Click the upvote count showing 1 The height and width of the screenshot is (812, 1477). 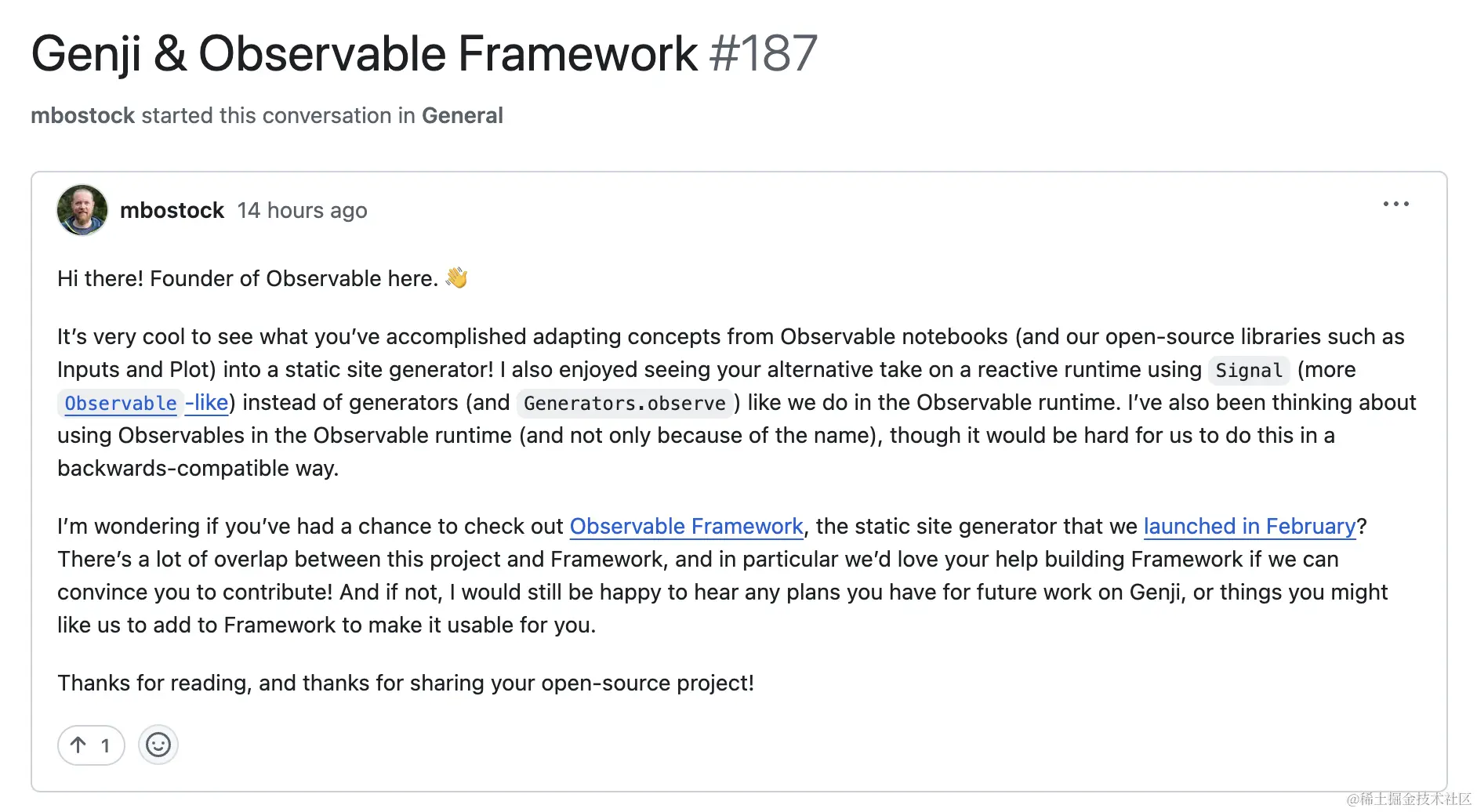click(x=104, y=745)
